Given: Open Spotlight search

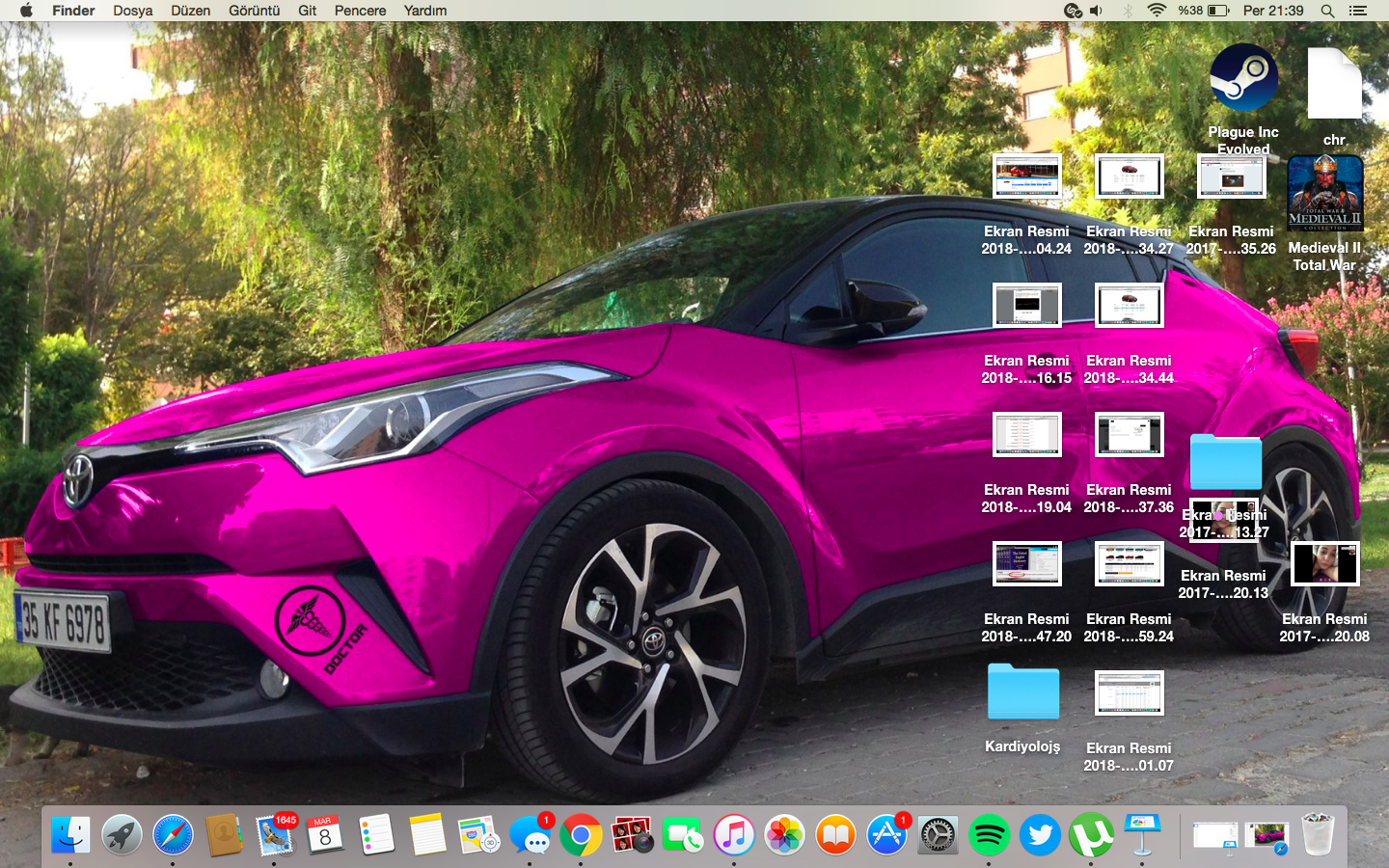Looking at the screenshot, I should (1328, 11).
